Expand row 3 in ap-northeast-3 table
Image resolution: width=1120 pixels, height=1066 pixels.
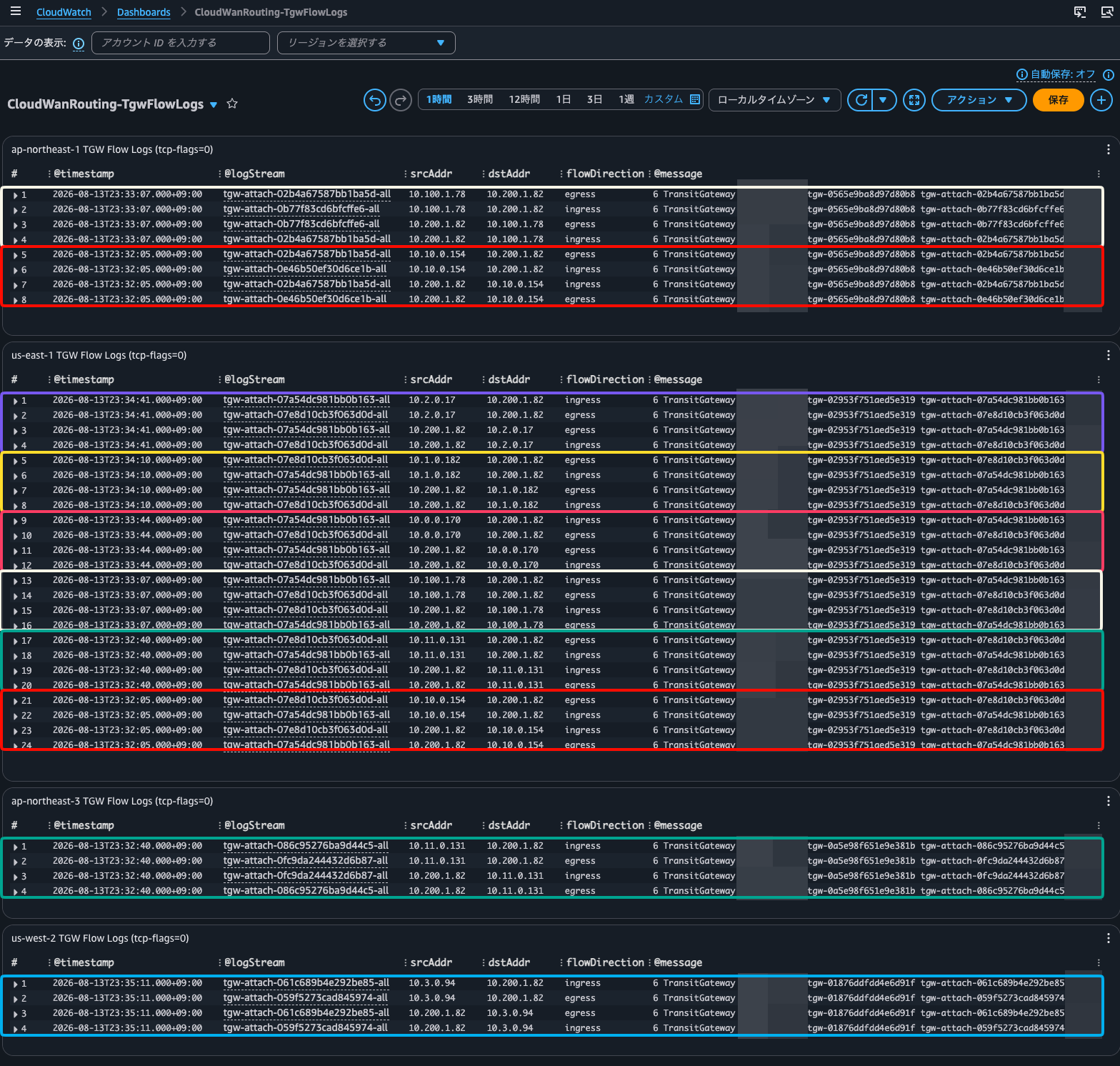point(15,877)
